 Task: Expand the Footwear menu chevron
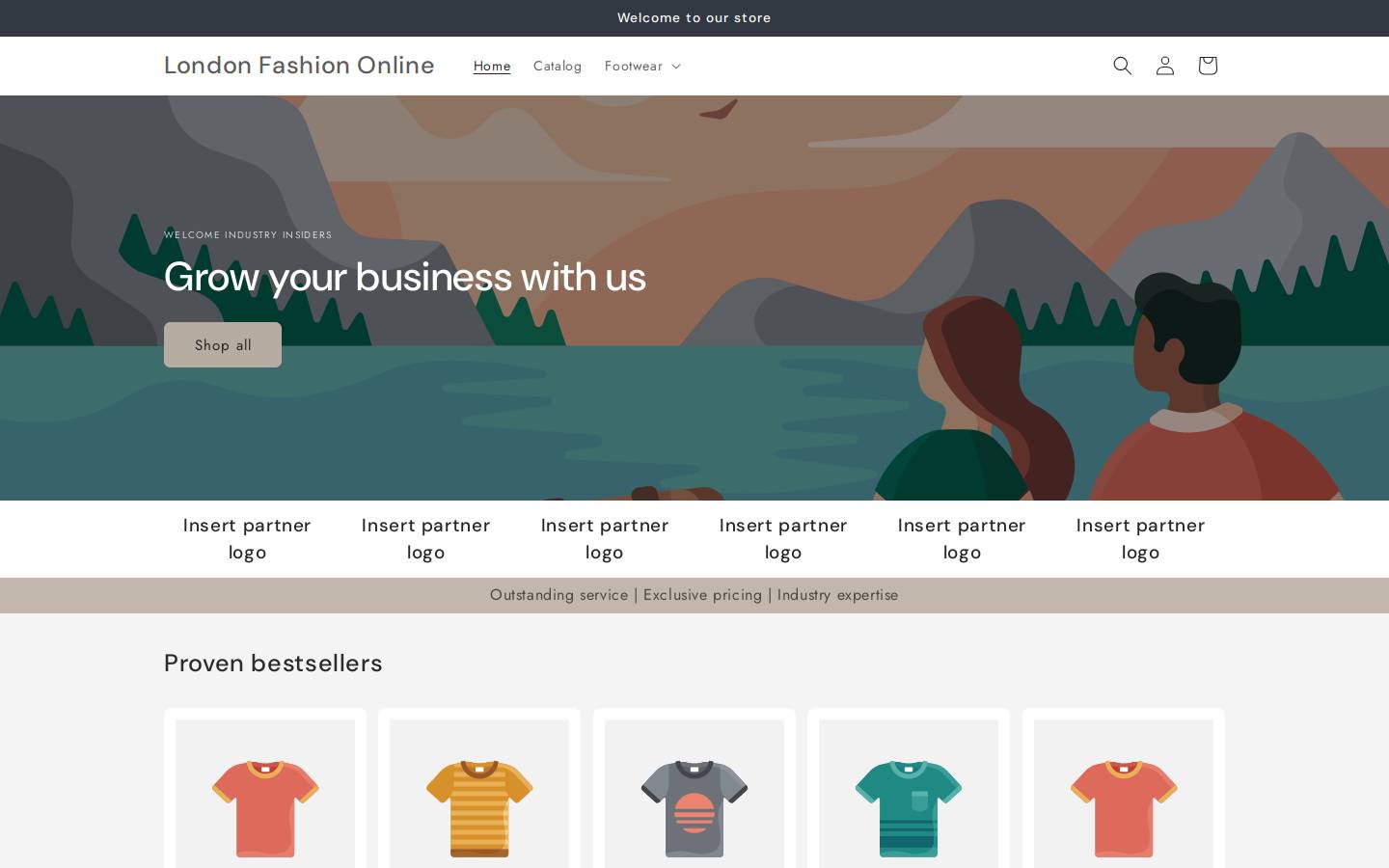click(676, 67)
